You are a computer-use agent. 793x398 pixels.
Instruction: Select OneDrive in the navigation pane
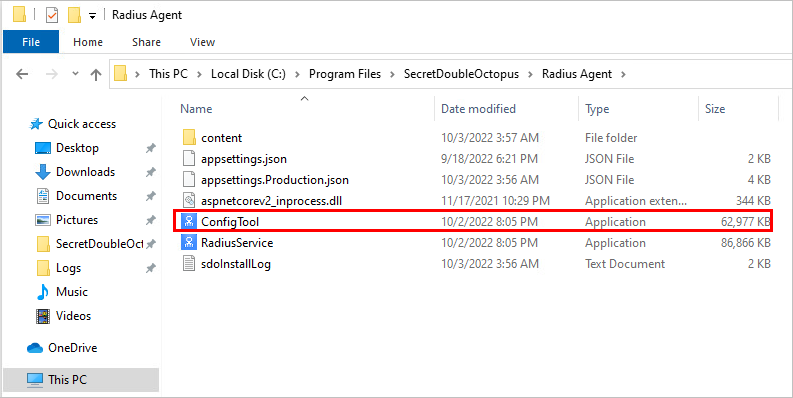[72, 348]
